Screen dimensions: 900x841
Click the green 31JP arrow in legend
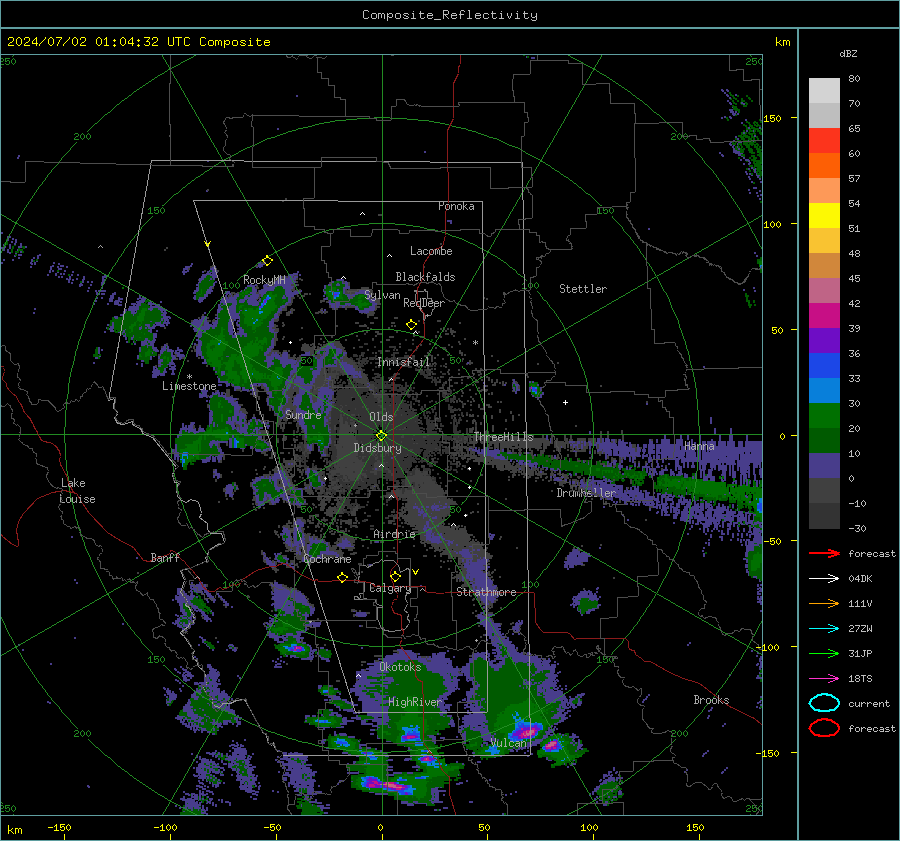(x=824, y=653)
